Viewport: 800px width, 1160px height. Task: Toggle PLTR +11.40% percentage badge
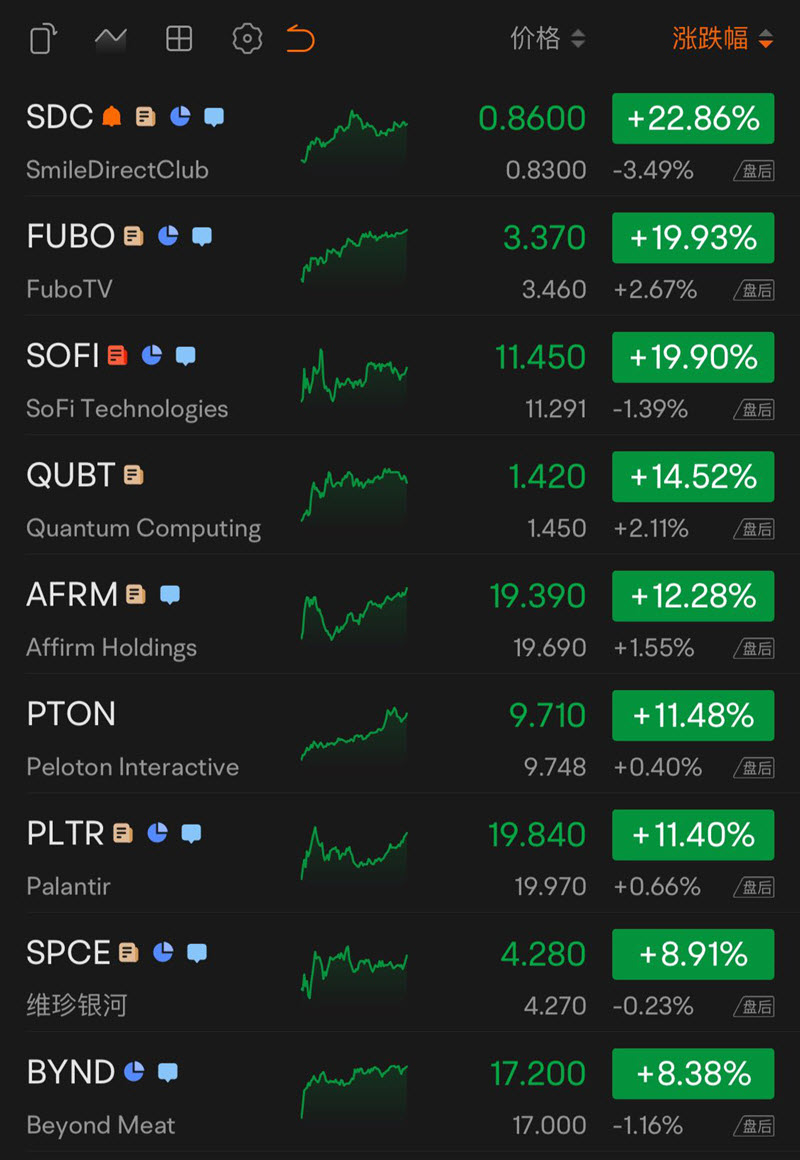tap(693, 834)
